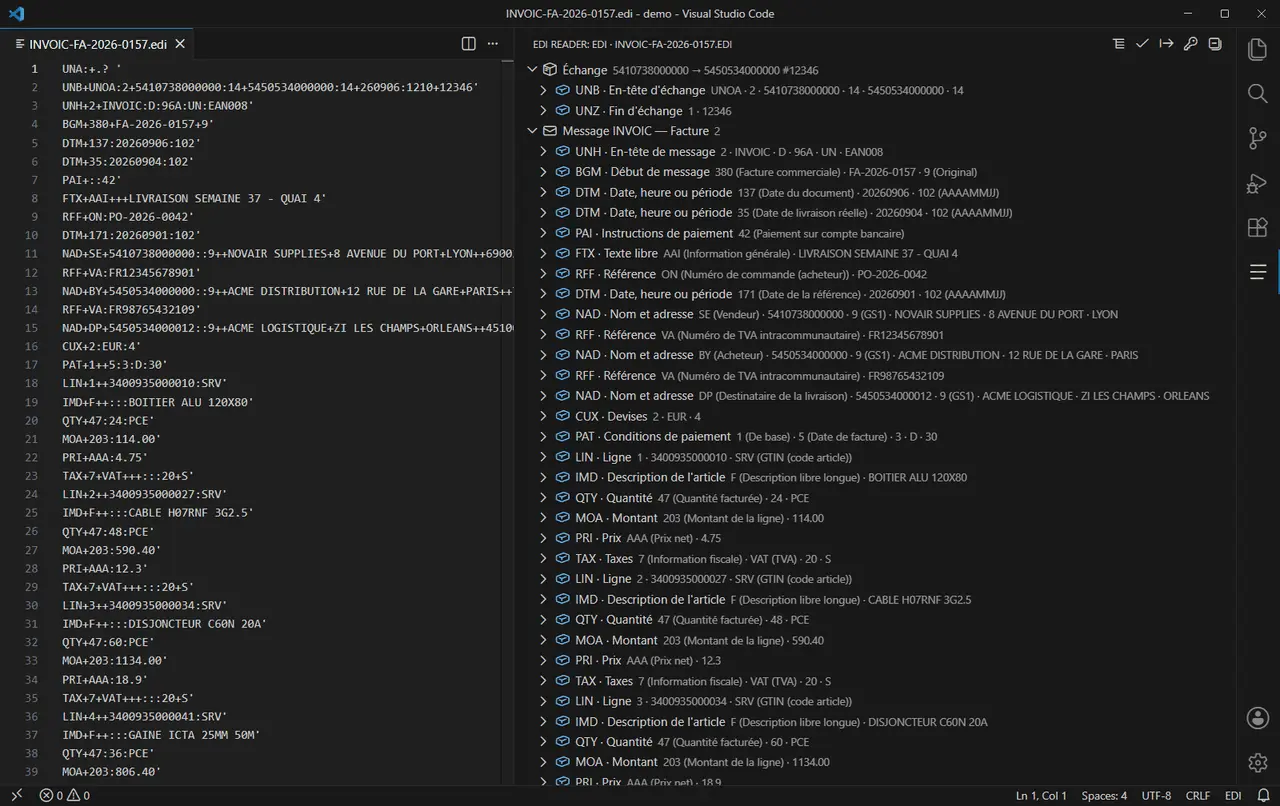Expand the PAT Conditions de paiement row
Screen dimensions: 1280x806
[544, 436]
